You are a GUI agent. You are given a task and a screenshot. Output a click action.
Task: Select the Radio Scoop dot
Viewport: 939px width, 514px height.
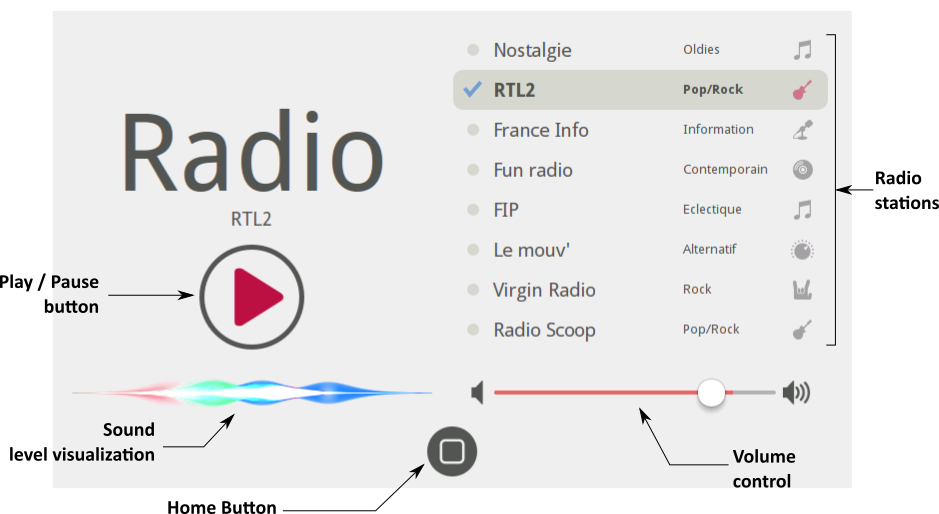[x=473, y=329]
